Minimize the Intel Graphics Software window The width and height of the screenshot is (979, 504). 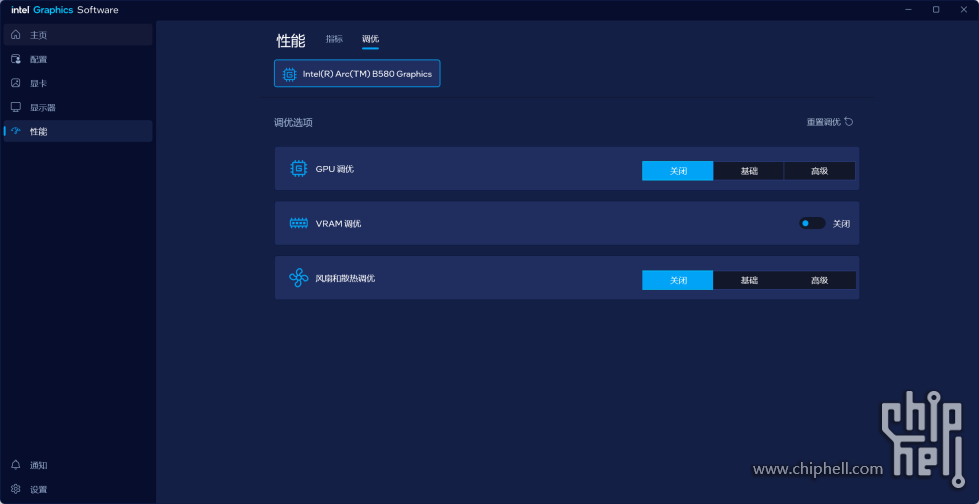tap(908, 9)
